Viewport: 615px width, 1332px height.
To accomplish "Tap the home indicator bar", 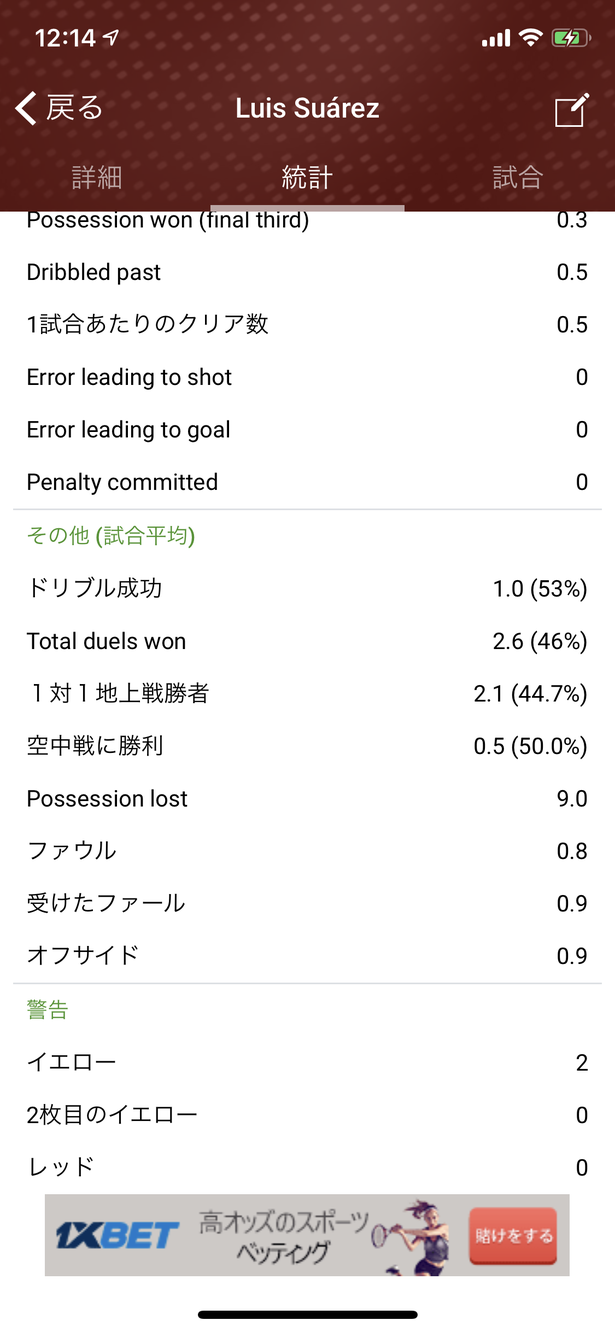I will pyautogui.click(x=307, y=1314).
